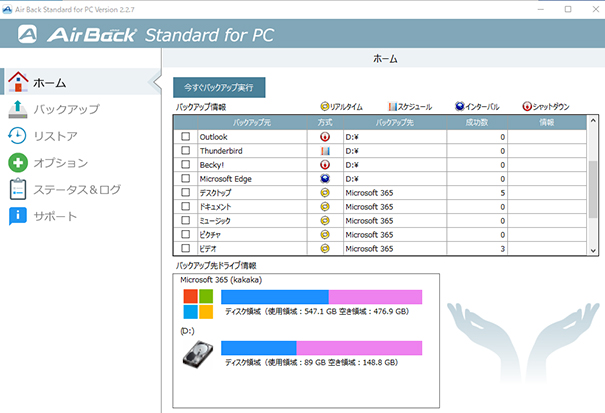This screenshot has width=605, height=413.
Task: Check the Outlook backup checkbox
Action: pyautogui.click(x=186, y=136)
